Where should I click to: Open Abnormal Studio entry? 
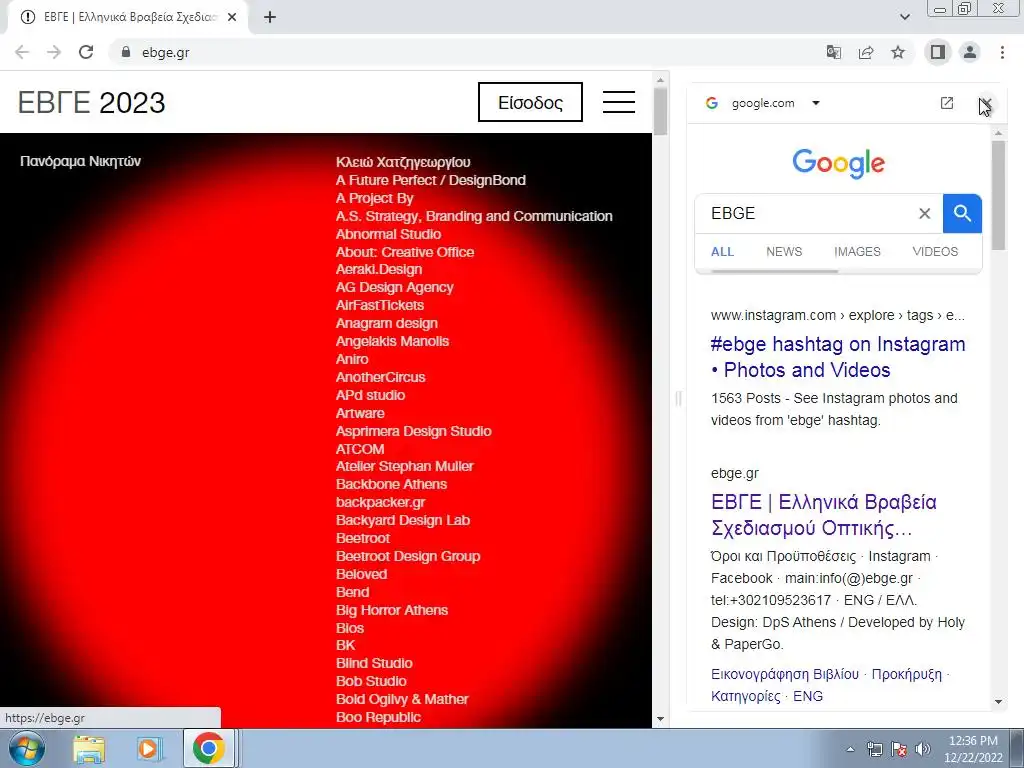pos(388,234)
